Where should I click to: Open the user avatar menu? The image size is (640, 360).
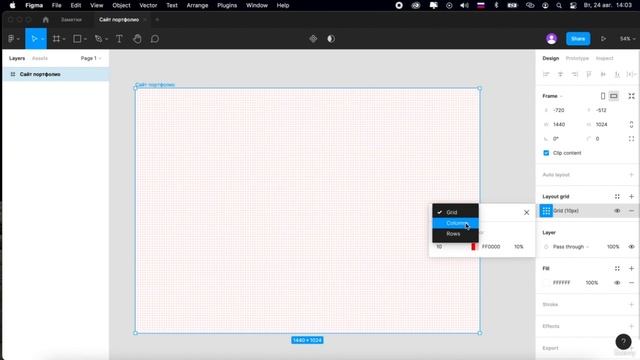551,39
